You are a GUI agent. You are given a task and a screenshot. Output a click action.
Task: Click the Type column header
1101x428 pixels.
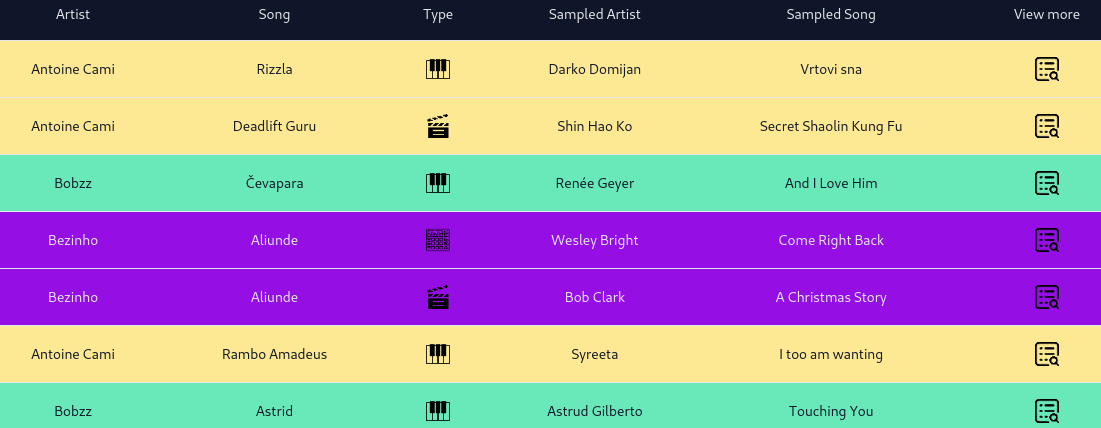[437, 14]
